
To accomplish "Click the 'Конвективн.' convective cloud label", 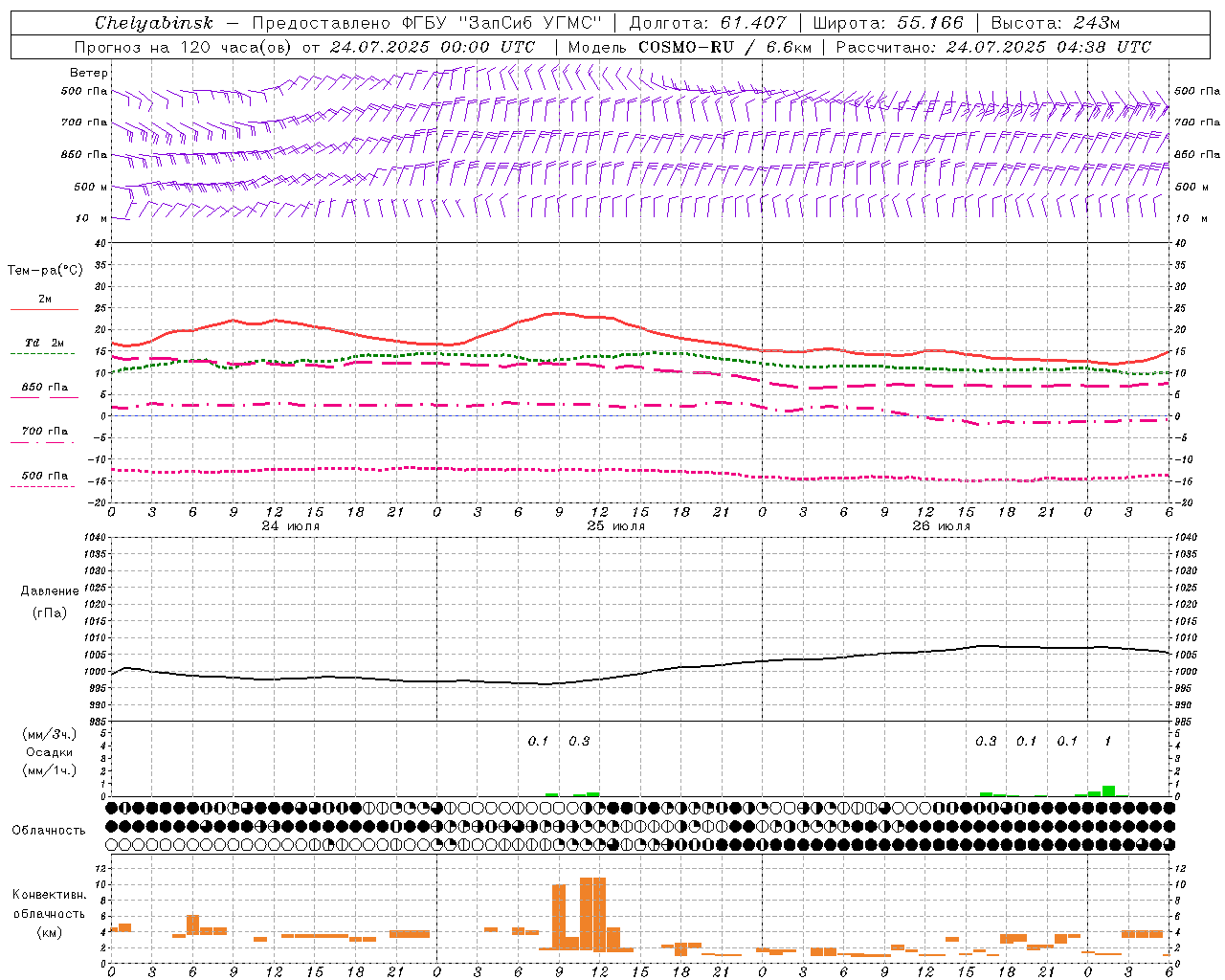I will pyautogui.click(x=49, y=894).
